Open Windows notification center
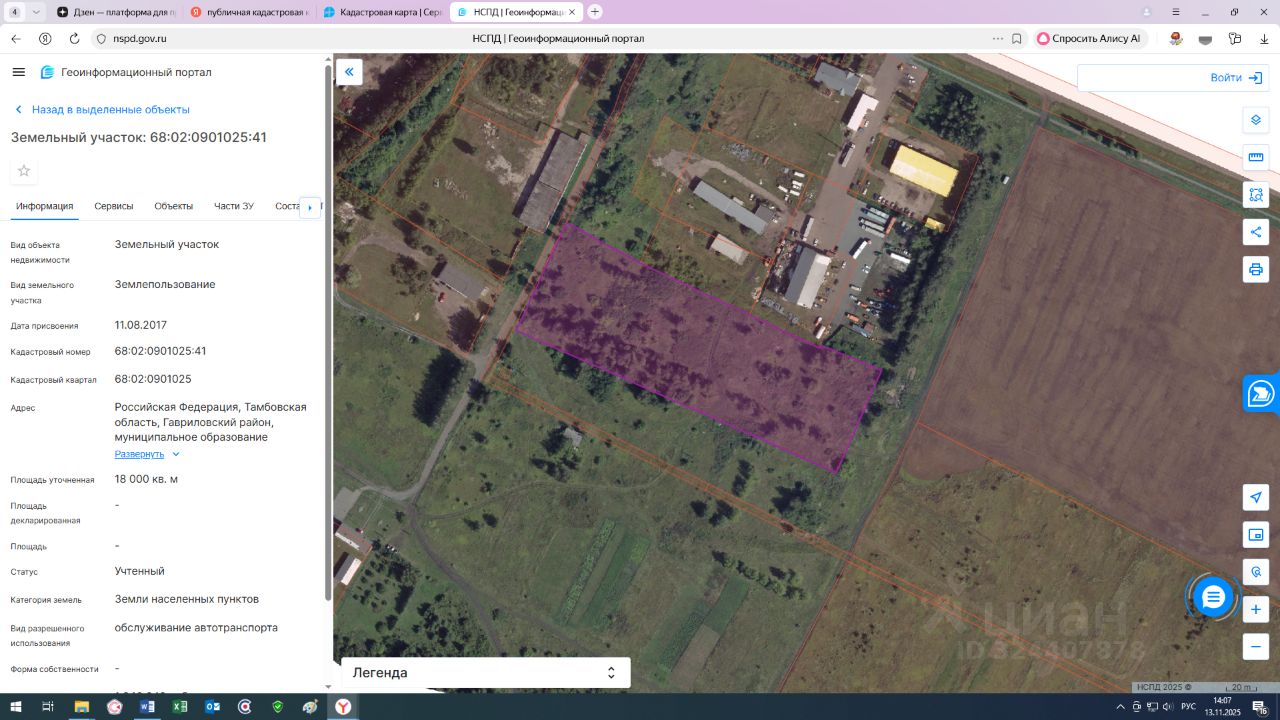This screenshot has height=720, width=1280. click(x=1261, y=707)
